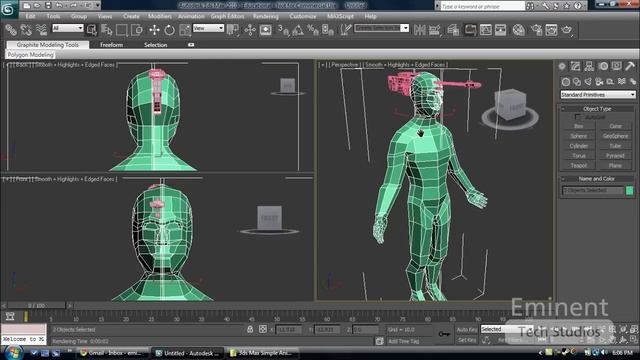Click the Sphere primitive button

pos(578,136)
